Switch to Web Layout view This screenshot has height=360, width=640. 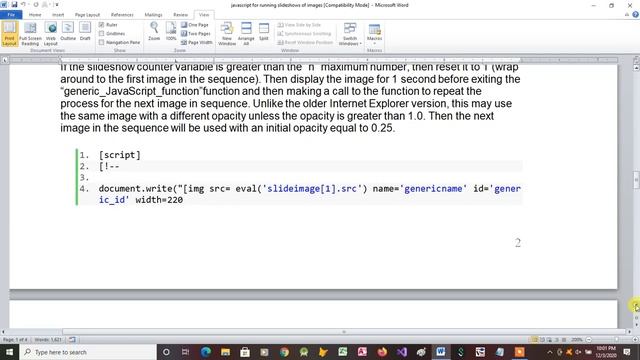coord(51,33)
